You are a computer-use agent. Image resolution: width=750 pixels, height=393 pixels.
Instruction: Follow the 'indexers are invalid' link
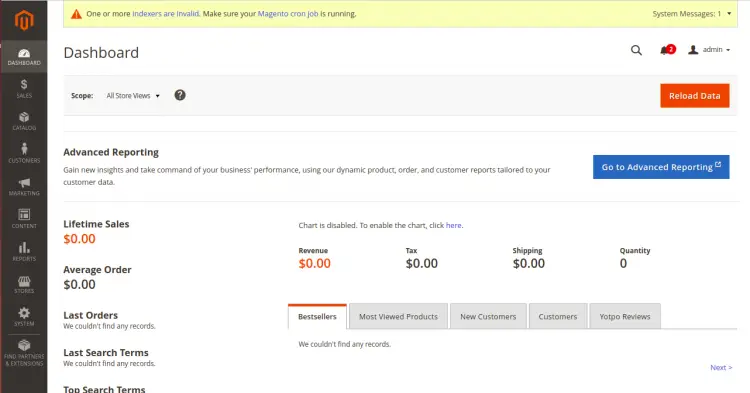[x=165, y=14]
